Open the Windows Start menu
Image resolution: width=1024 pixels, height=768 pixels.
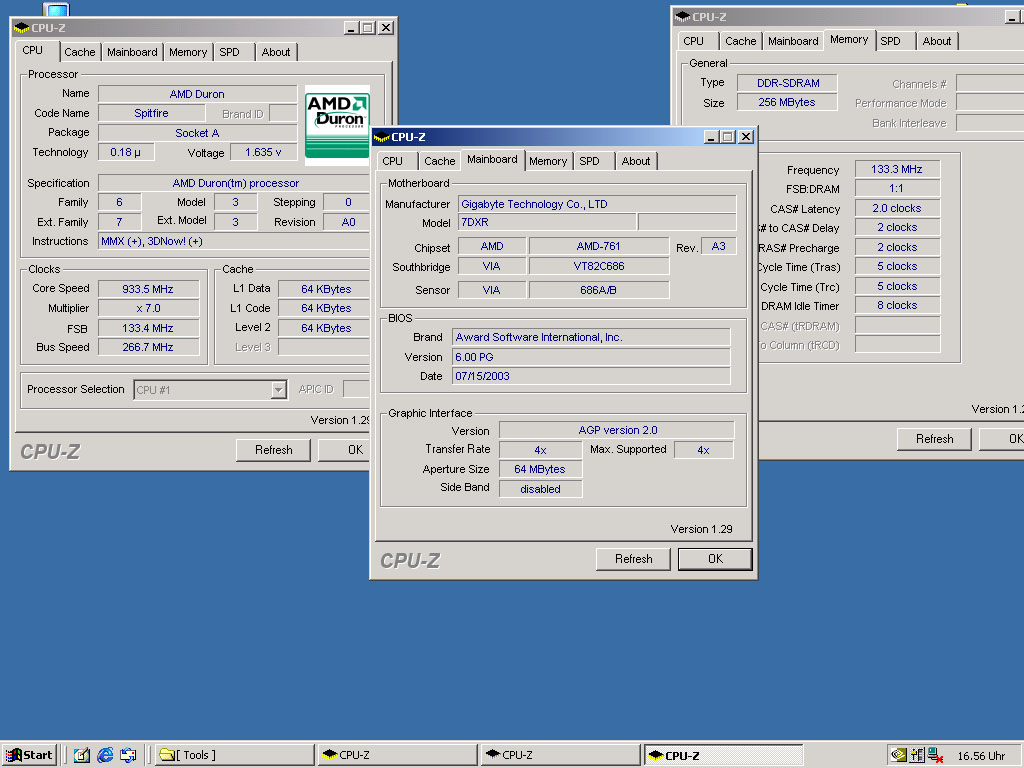[29, 755]
